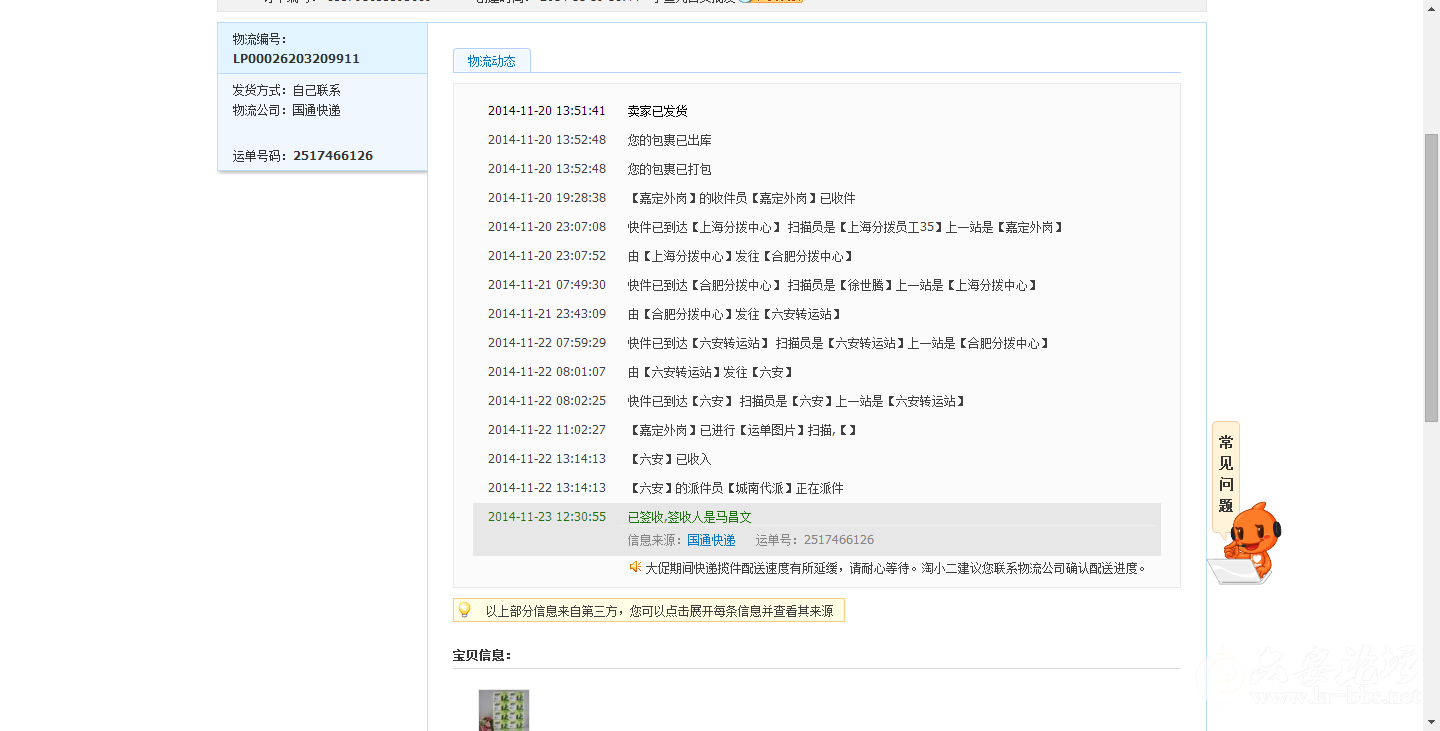This screenshot has width=1440, height=731.
Task: Open the 国通快递 courier company link
Action: [710, 539]
